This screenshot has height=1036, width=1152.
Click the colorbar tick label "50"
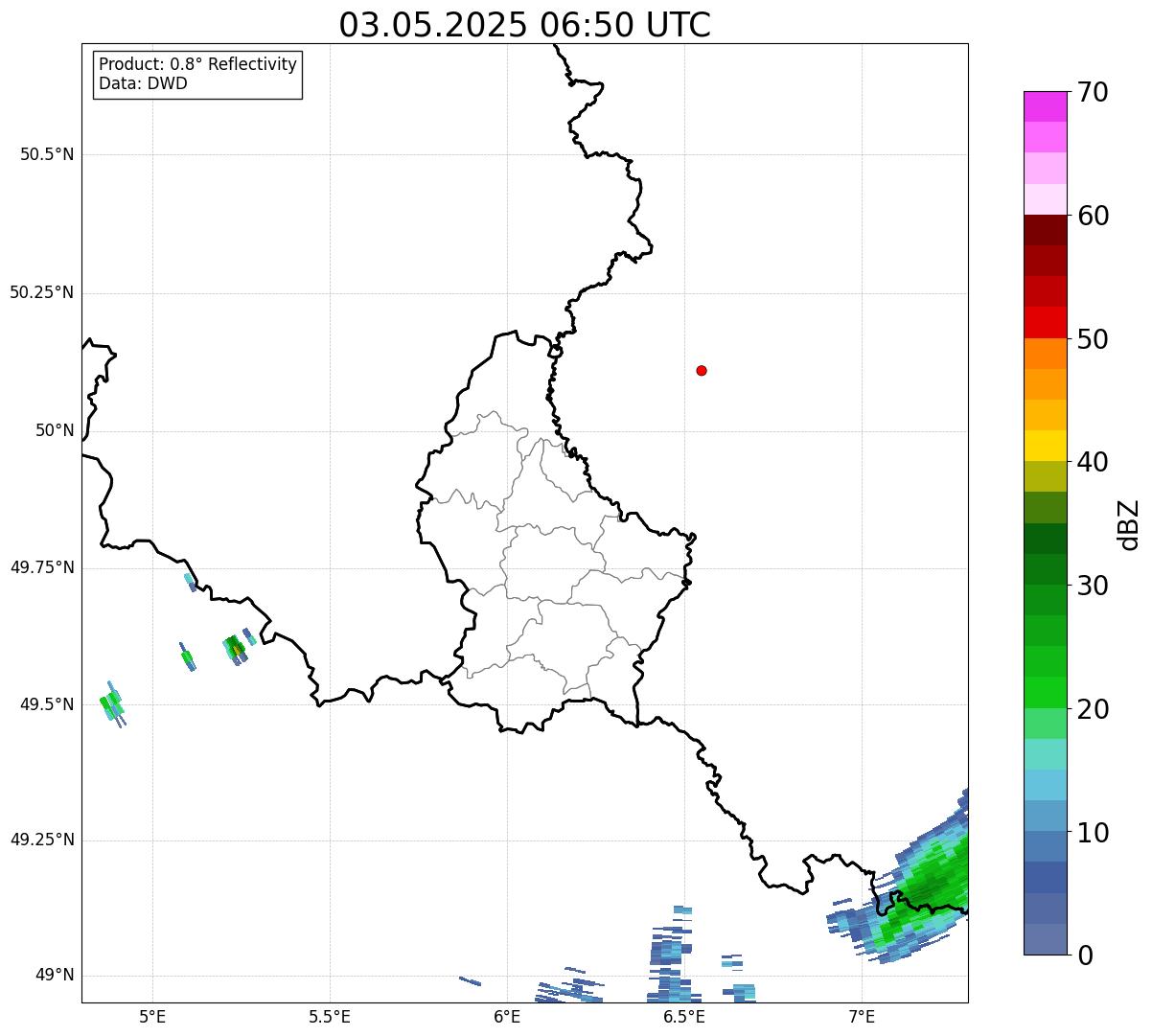pyautogui.click(x=1093, y=339)
